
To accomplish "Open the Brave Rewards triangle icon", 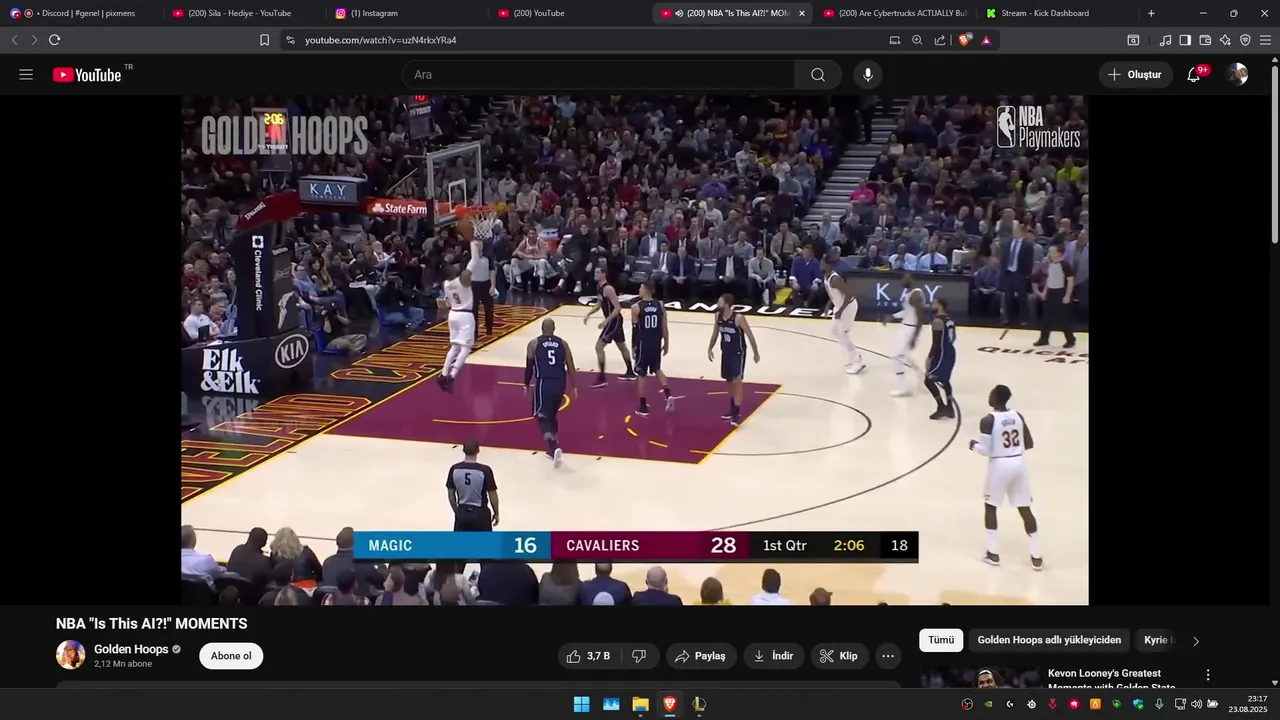I will [986, 40].
